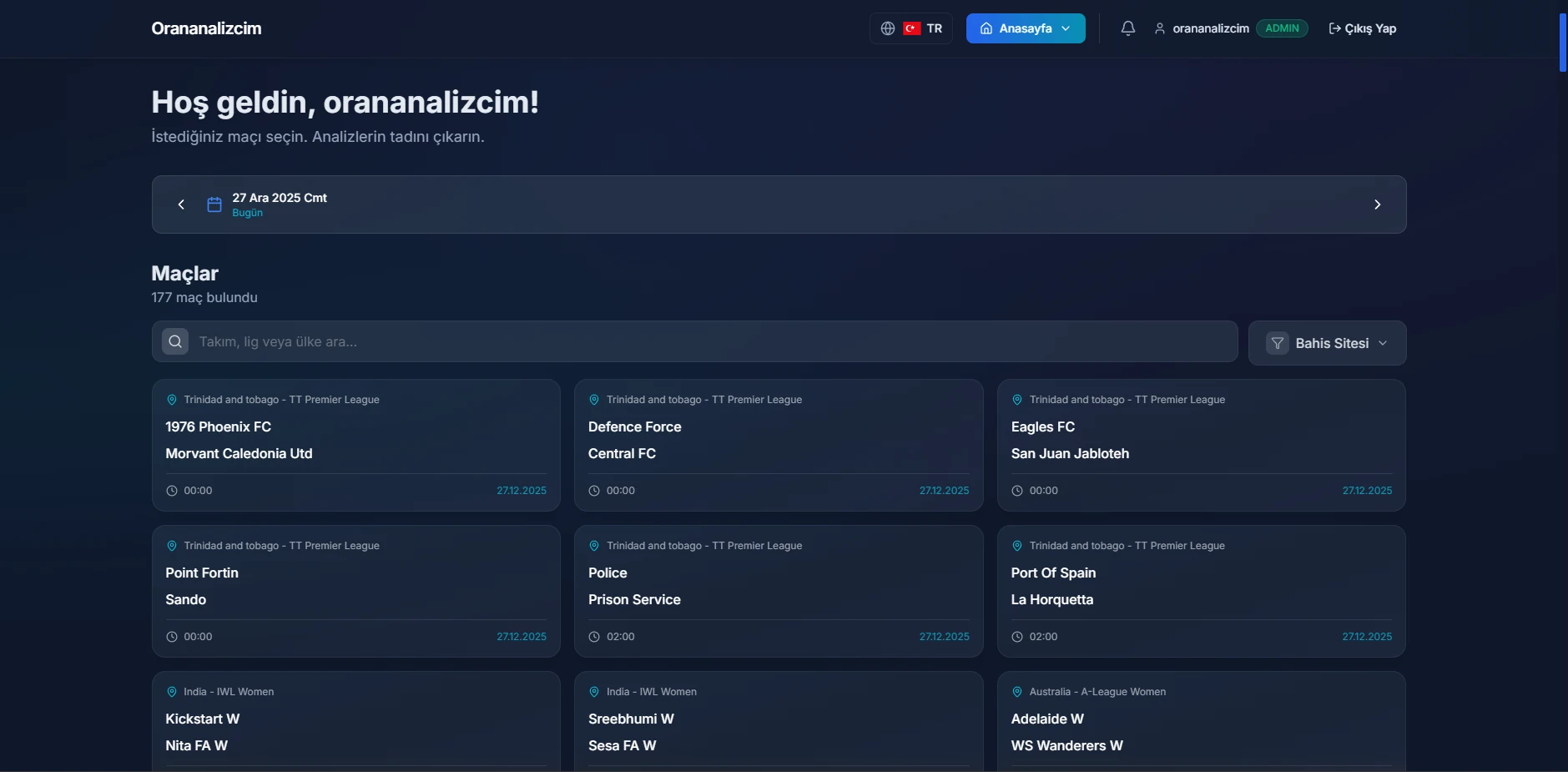Image resolution: width=1568 pixels, height=772 pixels.
Task: Click the team search input field
Action: 709,341
